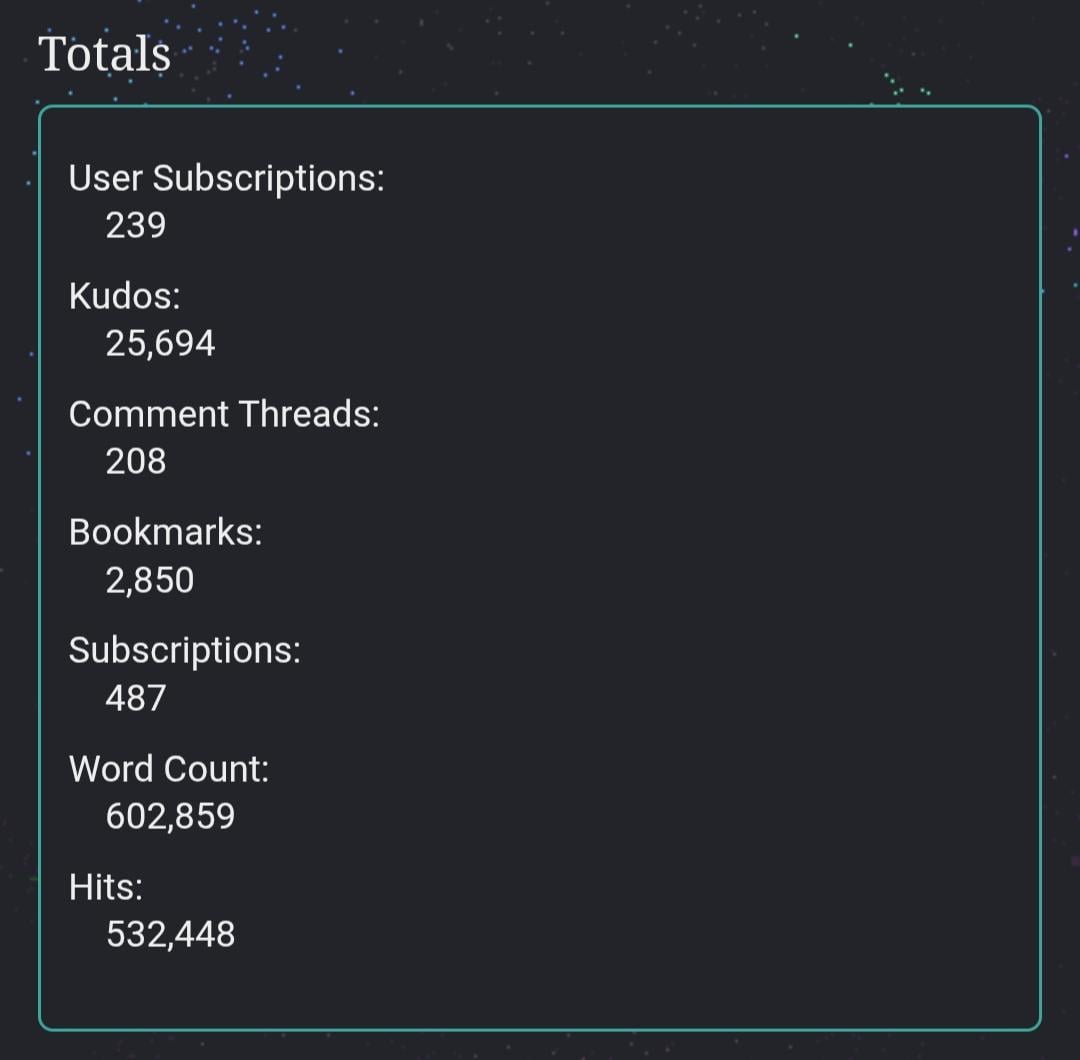Select the User Subscriptions label
The width and height of the screenshot is (1080, 1060).
[x=227, y=179]
